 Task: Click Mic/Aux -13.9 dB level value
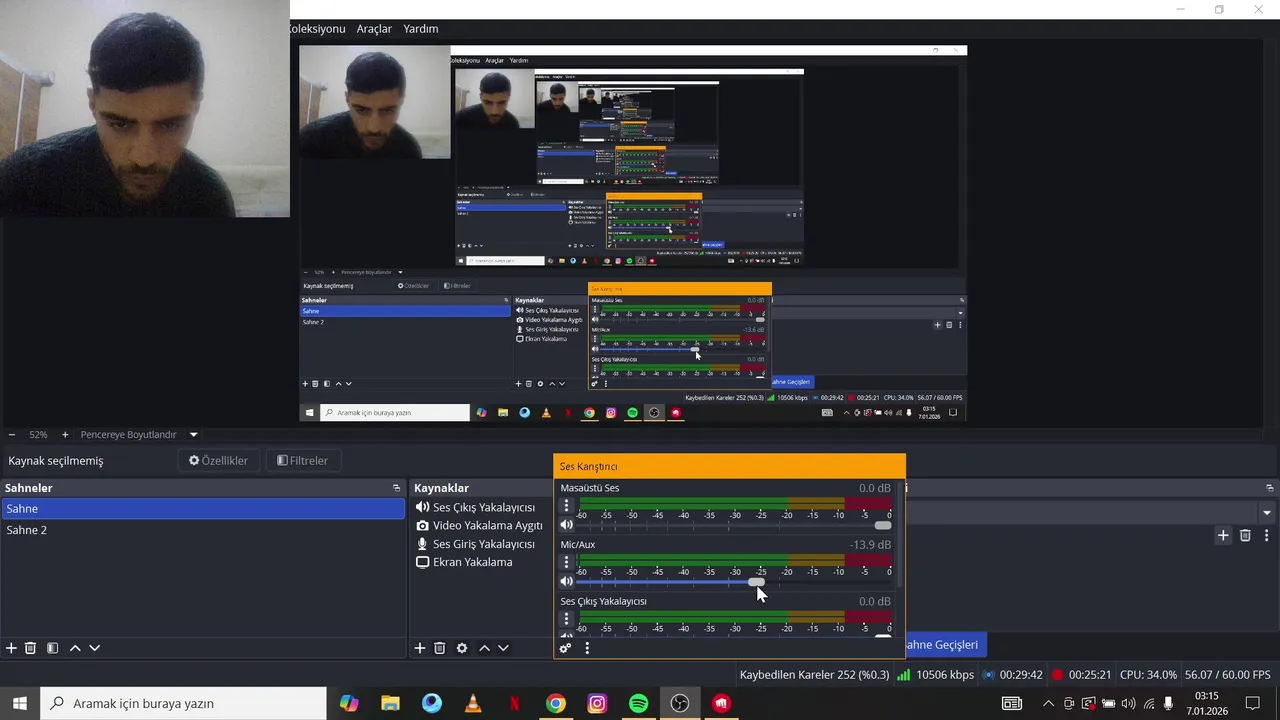(870, 545)
